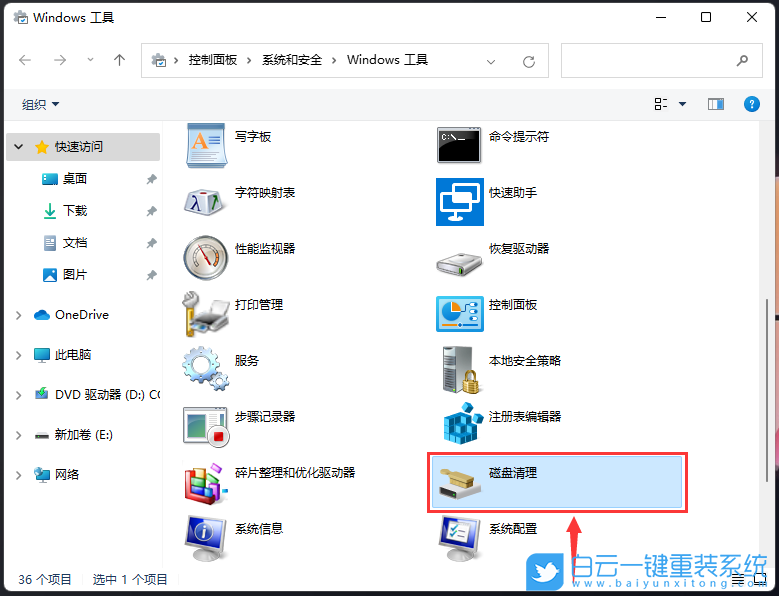Viewport: 779px width, 596px height.
Task: Select the 步骤记录器 recorder icon
Action: [x=206, y=426]
